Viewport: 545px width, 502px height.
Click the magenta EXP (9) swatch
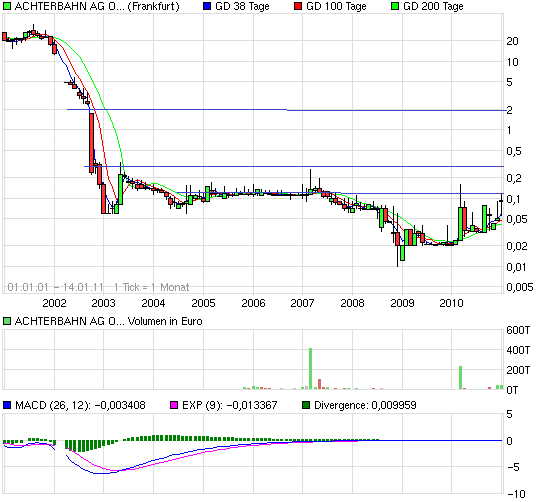tap(174, 405)
